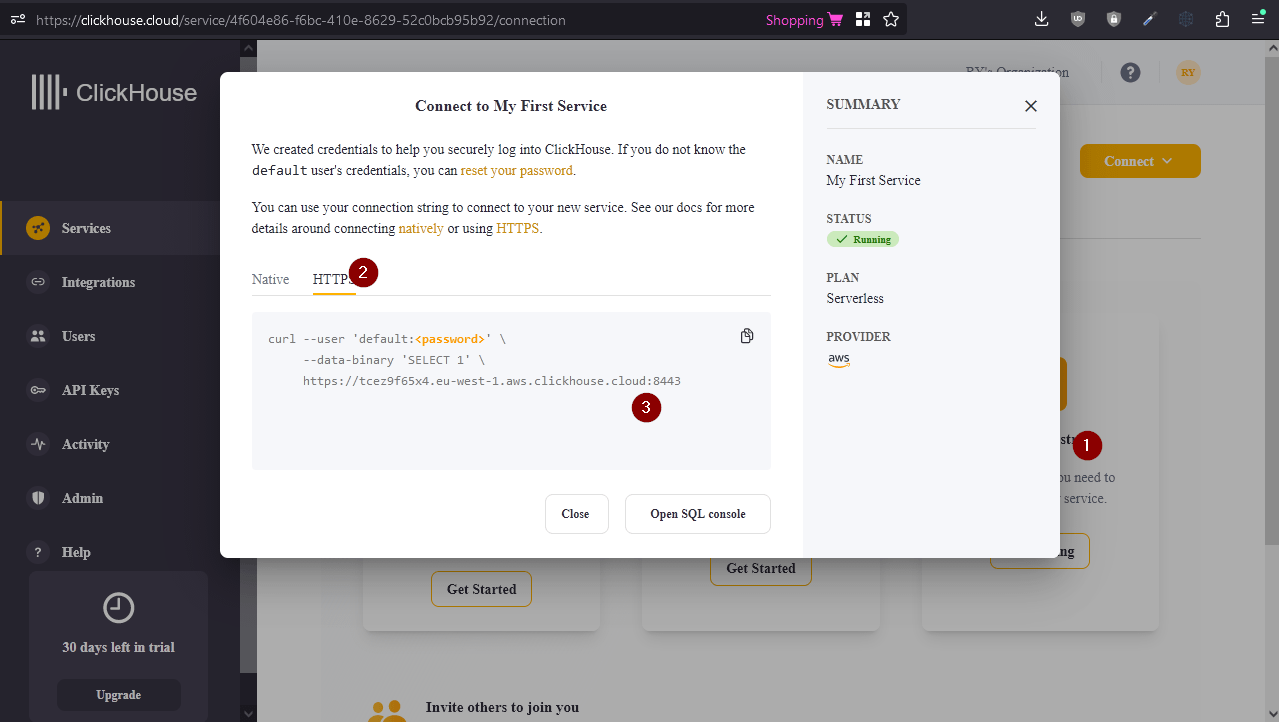Click the padlock shield extension icon
Screen dimensions: 1279x722
click(x=1113, y=19)
